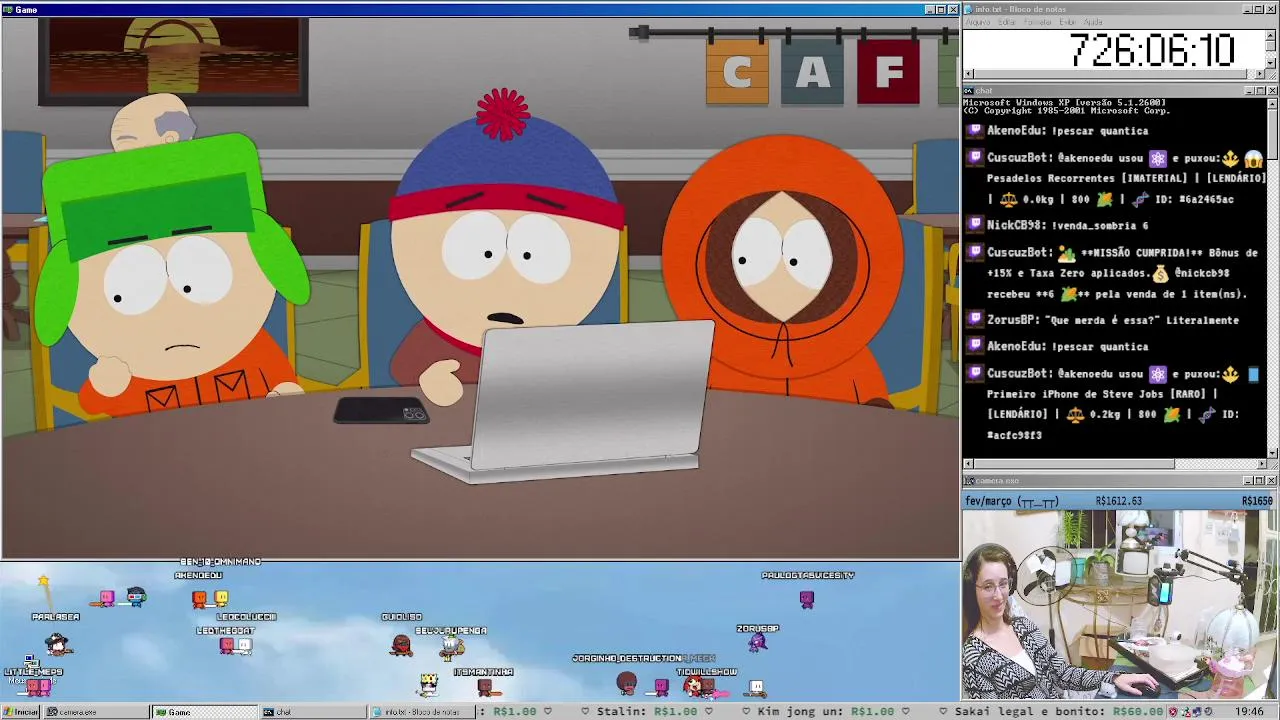Click the GUIOLISO avatar character

401,644
